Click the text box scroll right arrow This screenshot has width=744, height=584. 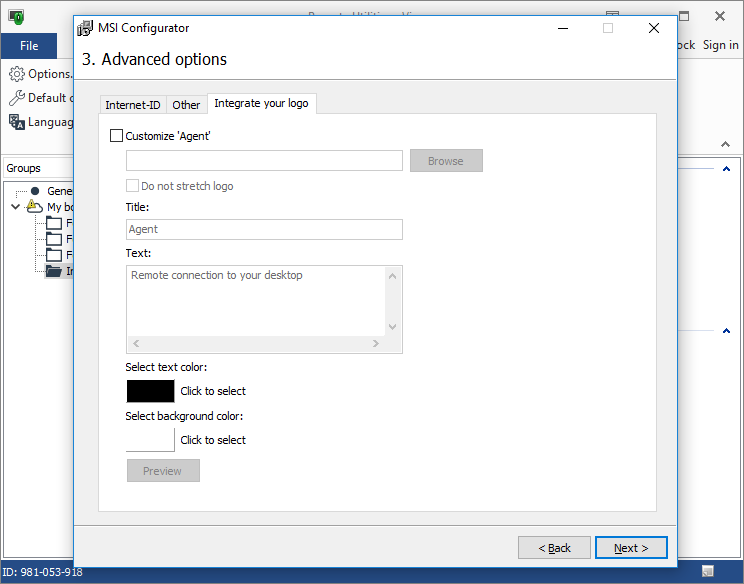(376, 343)
